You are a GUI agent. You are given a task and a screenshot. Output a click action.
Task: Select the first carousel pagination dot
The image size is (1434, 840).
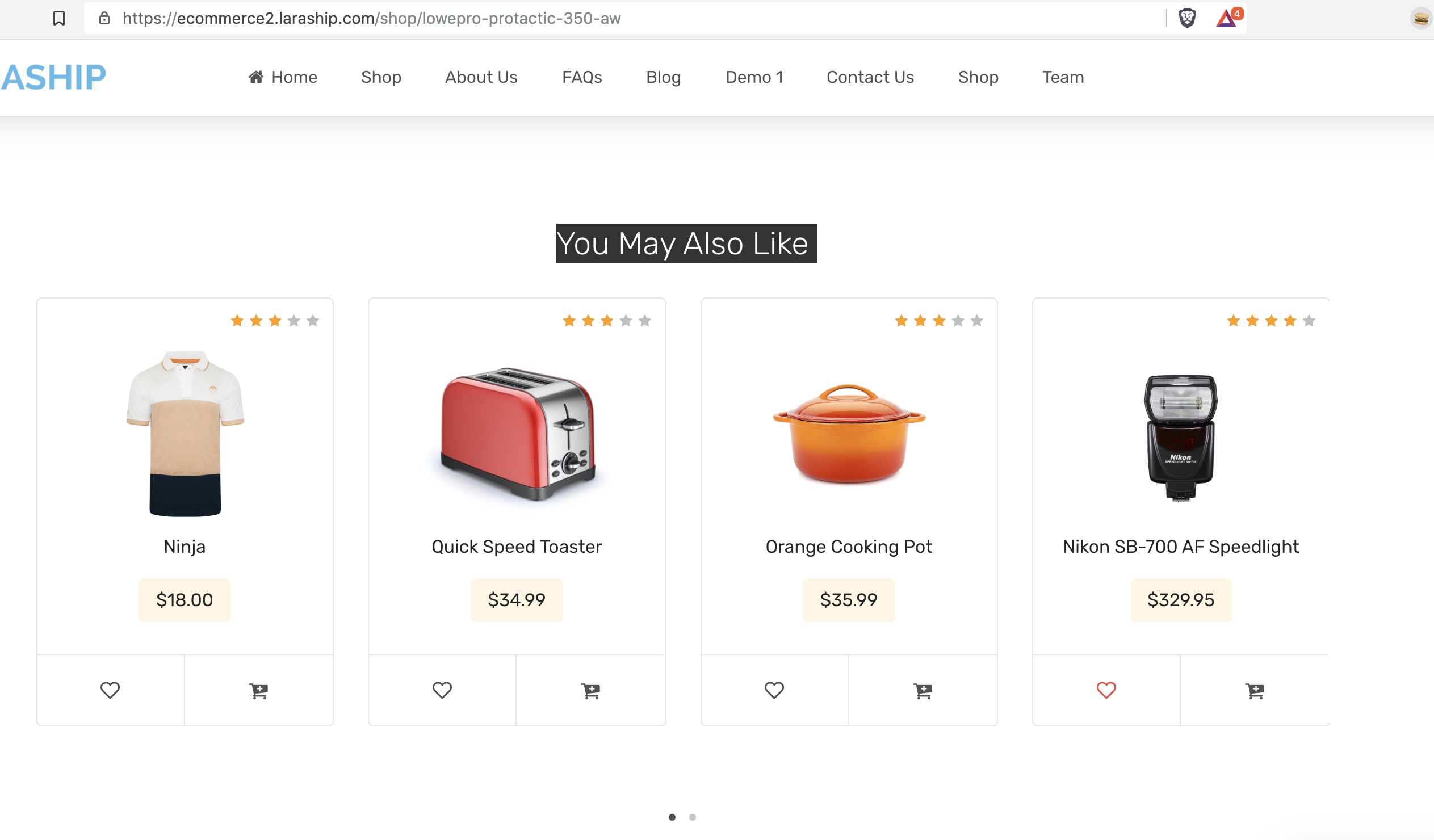672,817
